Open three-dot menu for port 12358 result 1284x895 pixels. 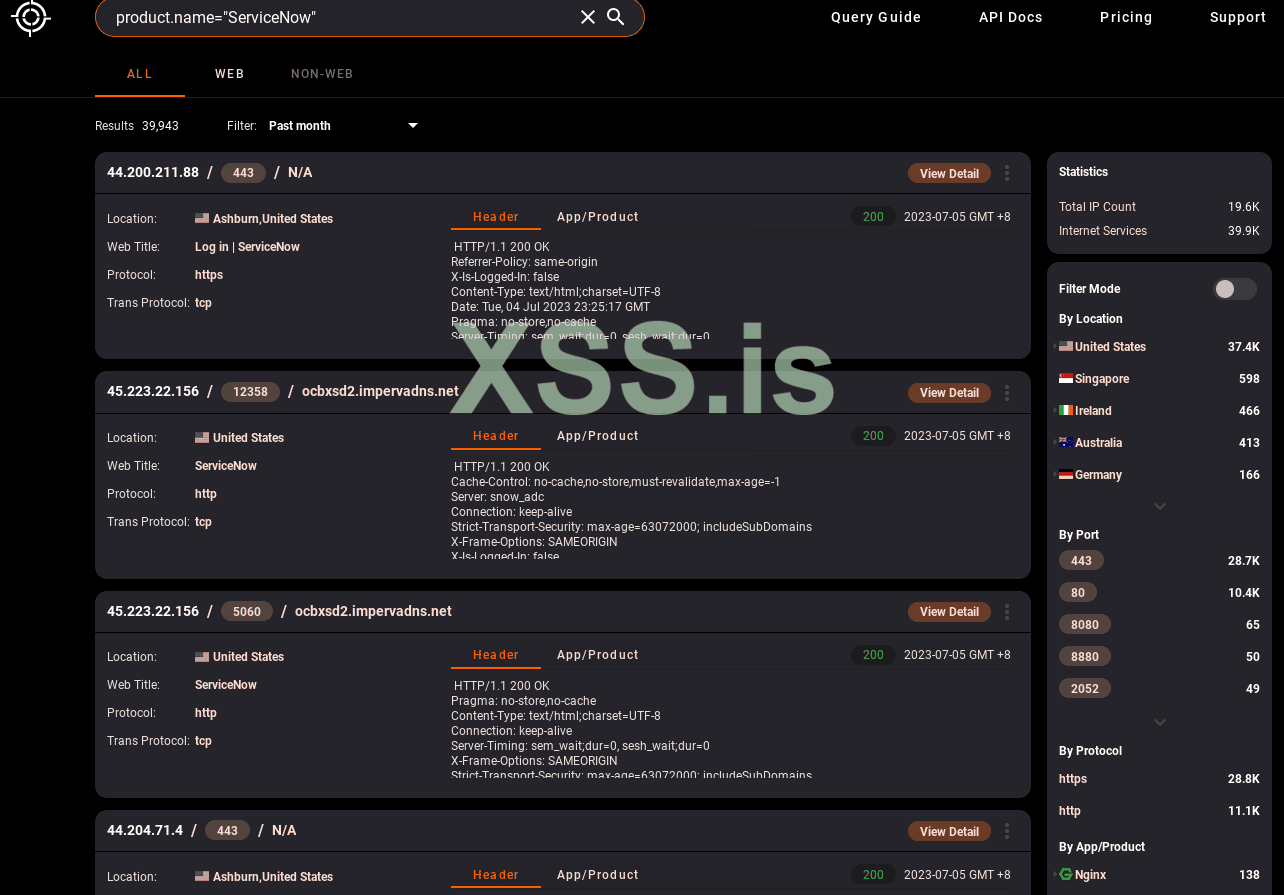[x=1007, y=392]
